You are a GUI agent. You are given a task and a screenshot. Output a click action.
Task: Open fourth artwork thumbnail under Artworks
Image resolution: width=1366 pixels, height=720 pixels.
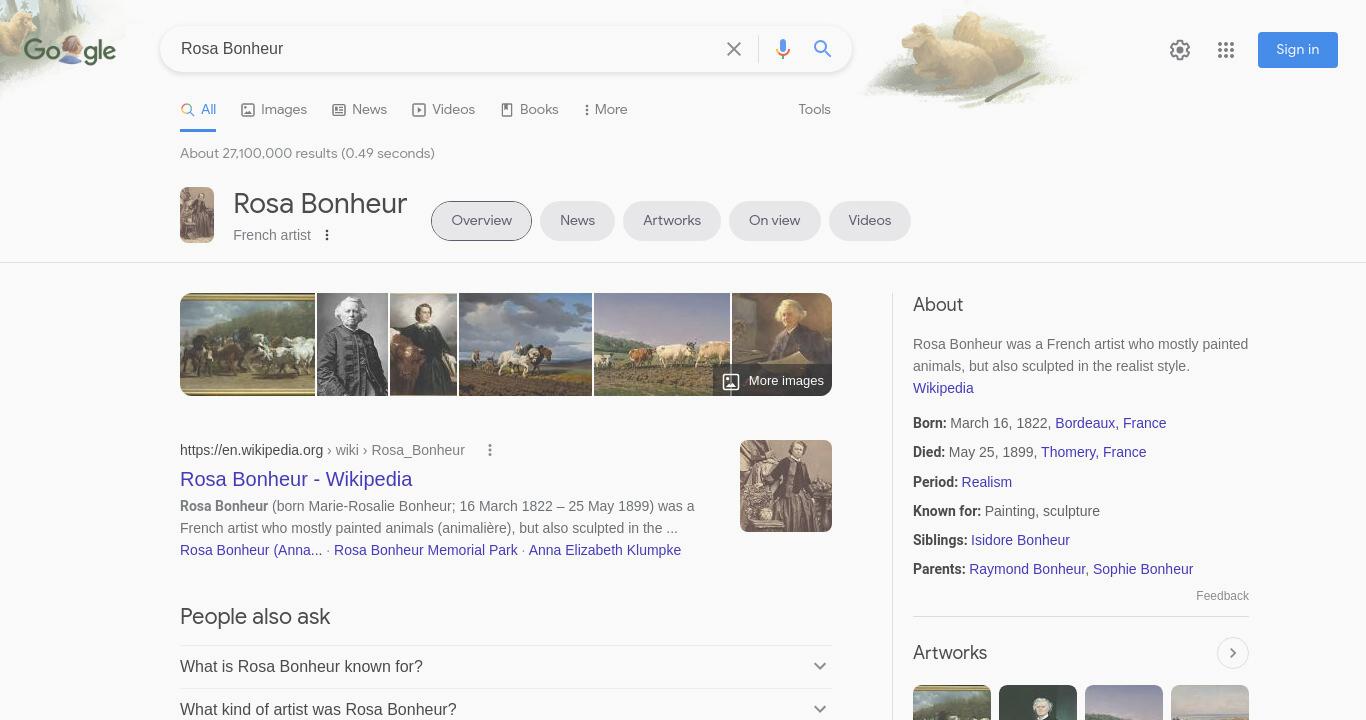[1210, 702]
